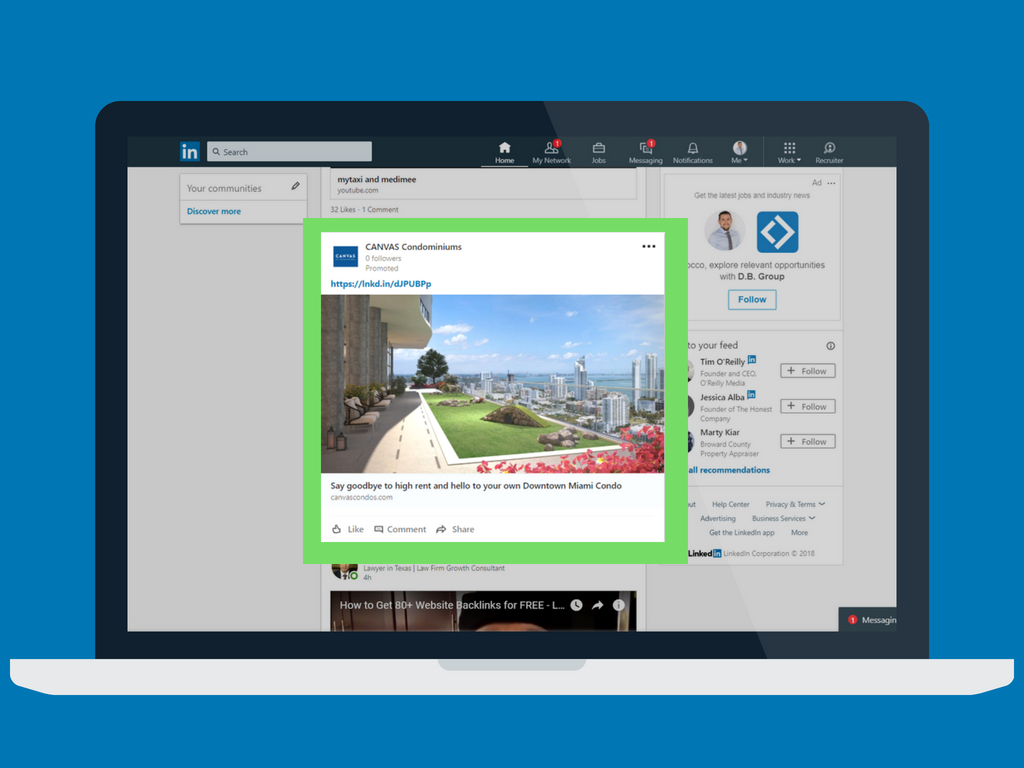Open Messaging tab

click(x=645, y=153)
